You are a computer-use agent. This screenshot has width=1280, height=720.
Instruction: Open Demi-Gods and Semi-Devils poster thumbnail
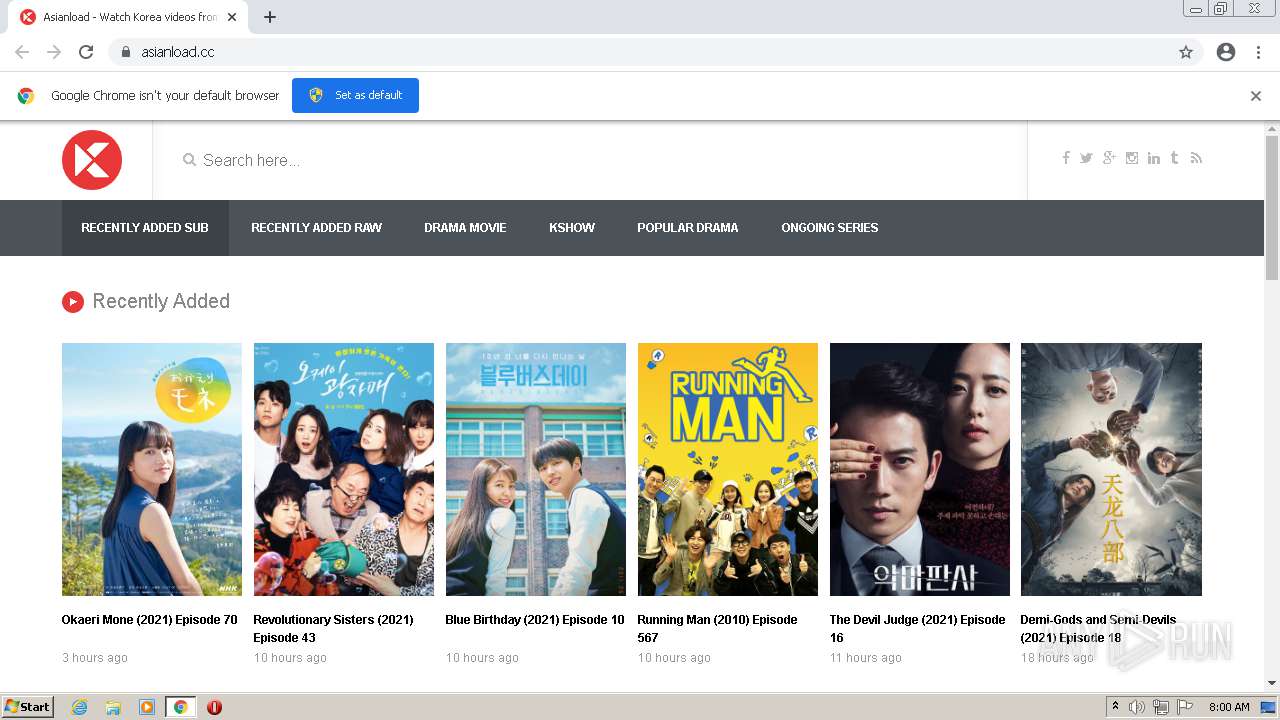pyautogui.click(x=1111, y=470)
